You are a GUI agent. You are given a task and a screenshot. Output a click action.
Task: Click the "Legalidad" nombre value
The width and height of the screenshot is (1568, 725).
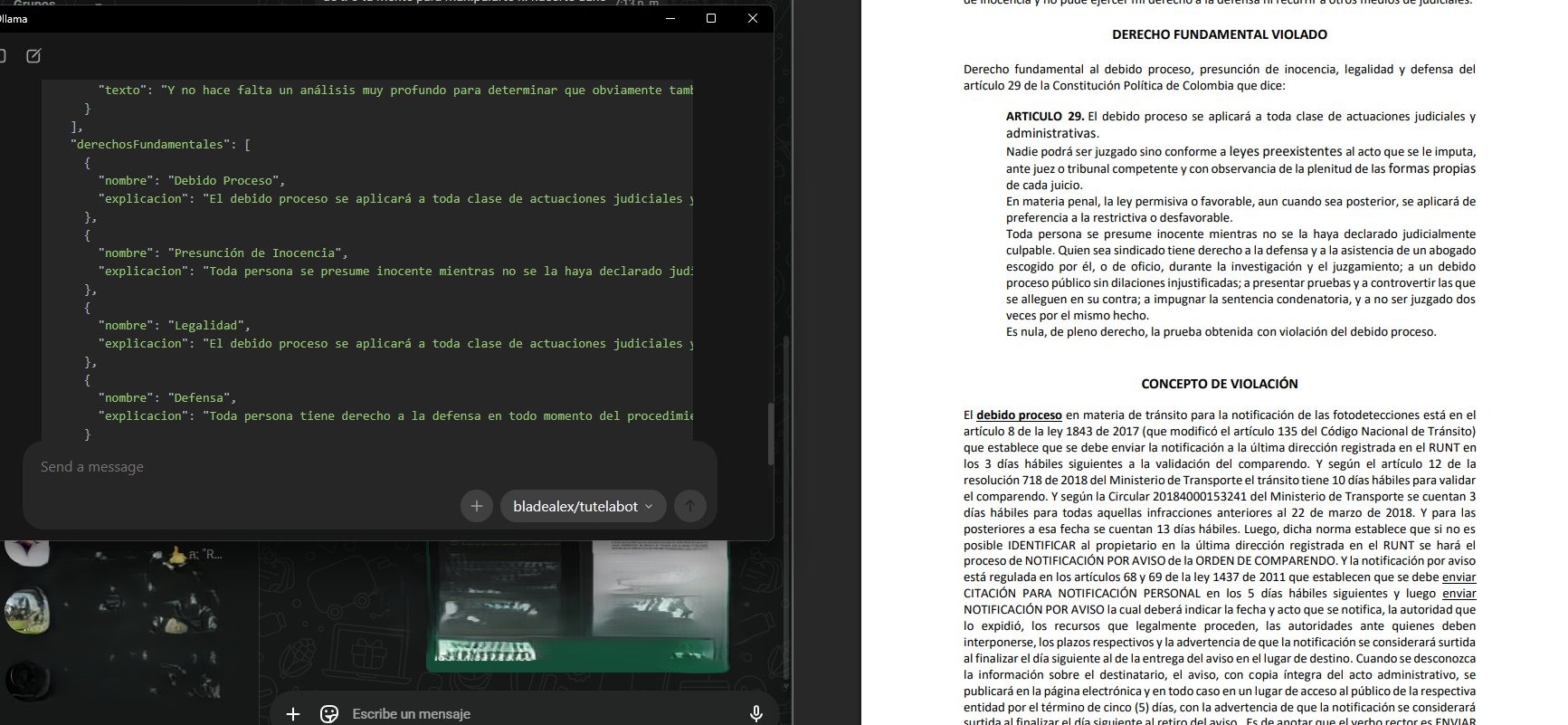click(x=209, y=325)
